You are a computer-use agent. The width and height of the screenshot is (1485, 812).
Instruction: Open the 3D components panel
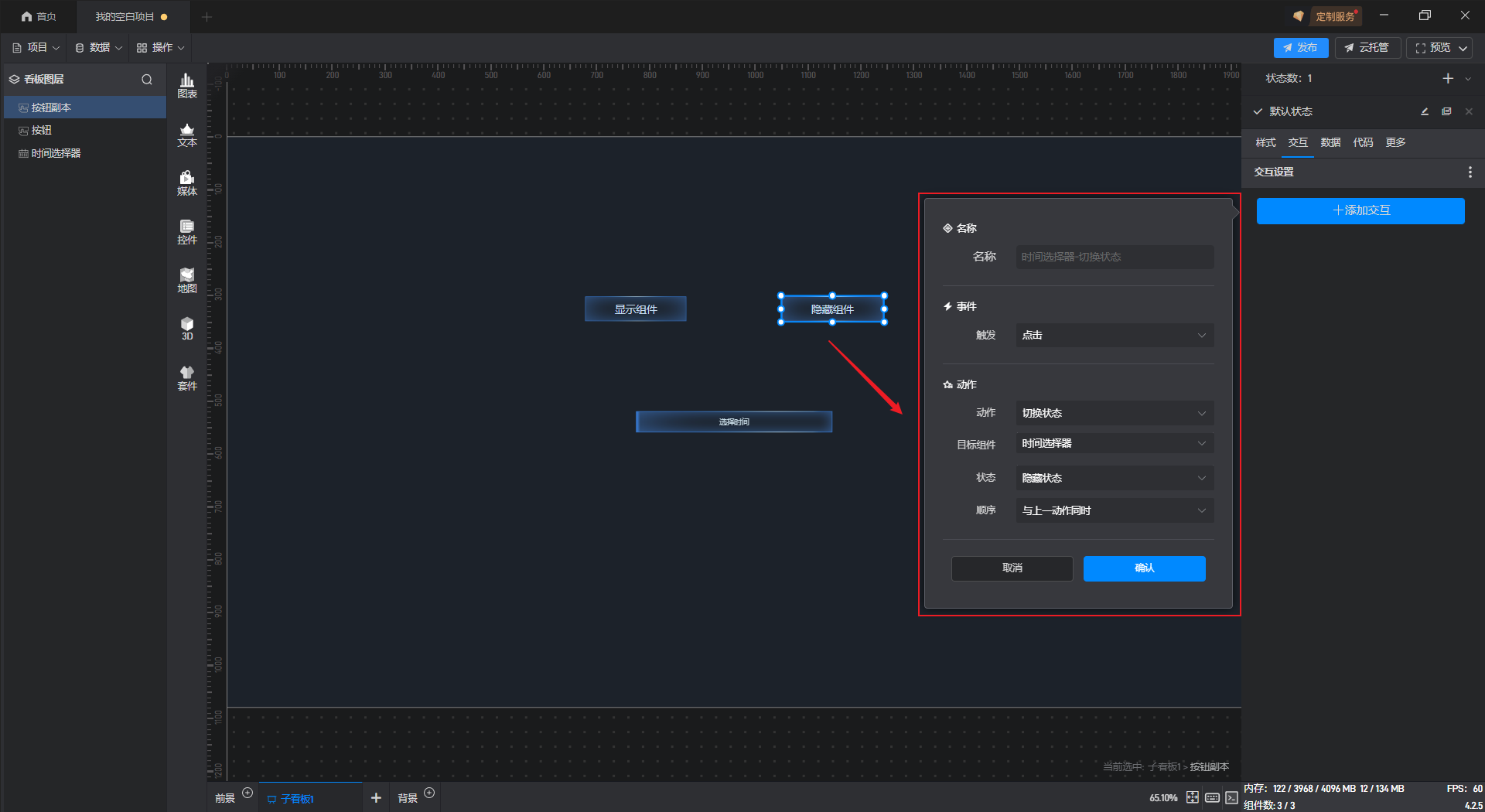(187, 329)
